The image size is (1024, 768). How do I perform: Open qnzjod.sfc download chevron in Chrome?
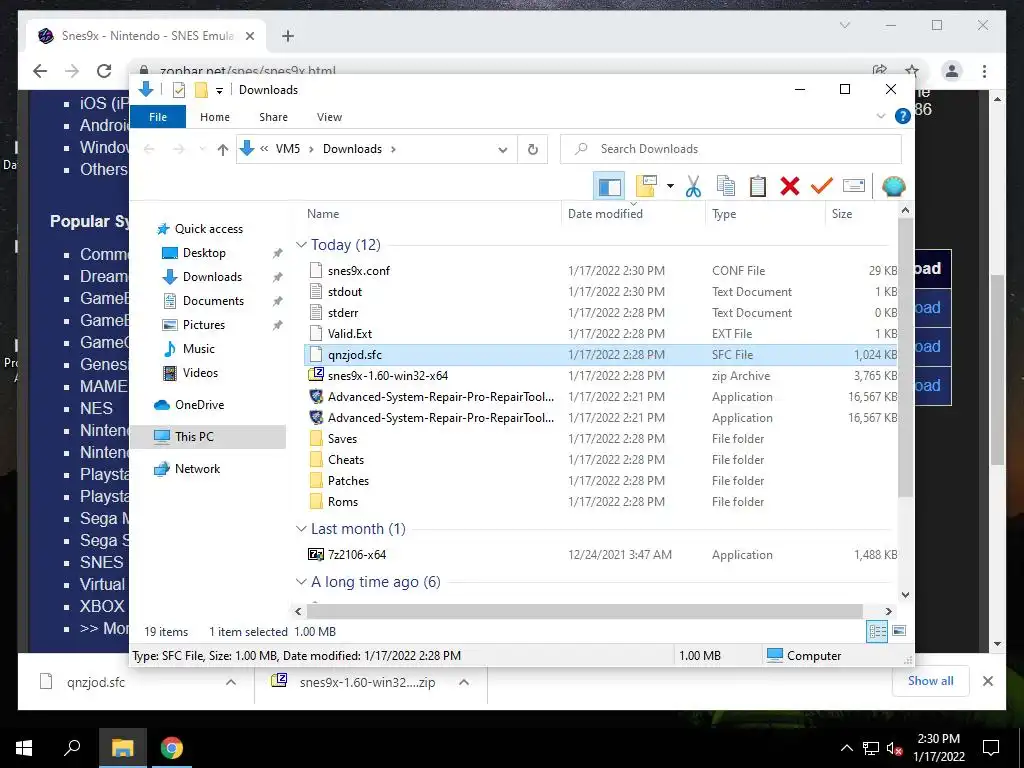(x=231, y=682)
